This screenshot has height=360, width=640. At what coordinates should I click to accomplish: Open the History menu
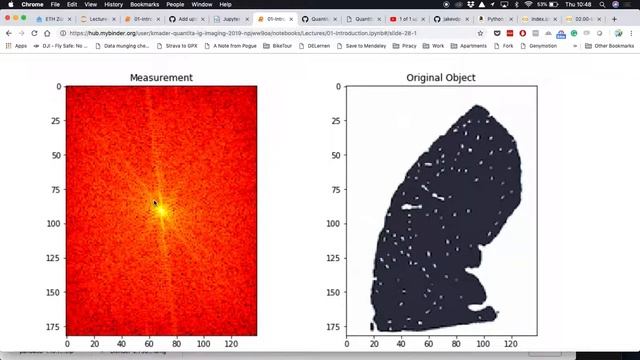113,4
